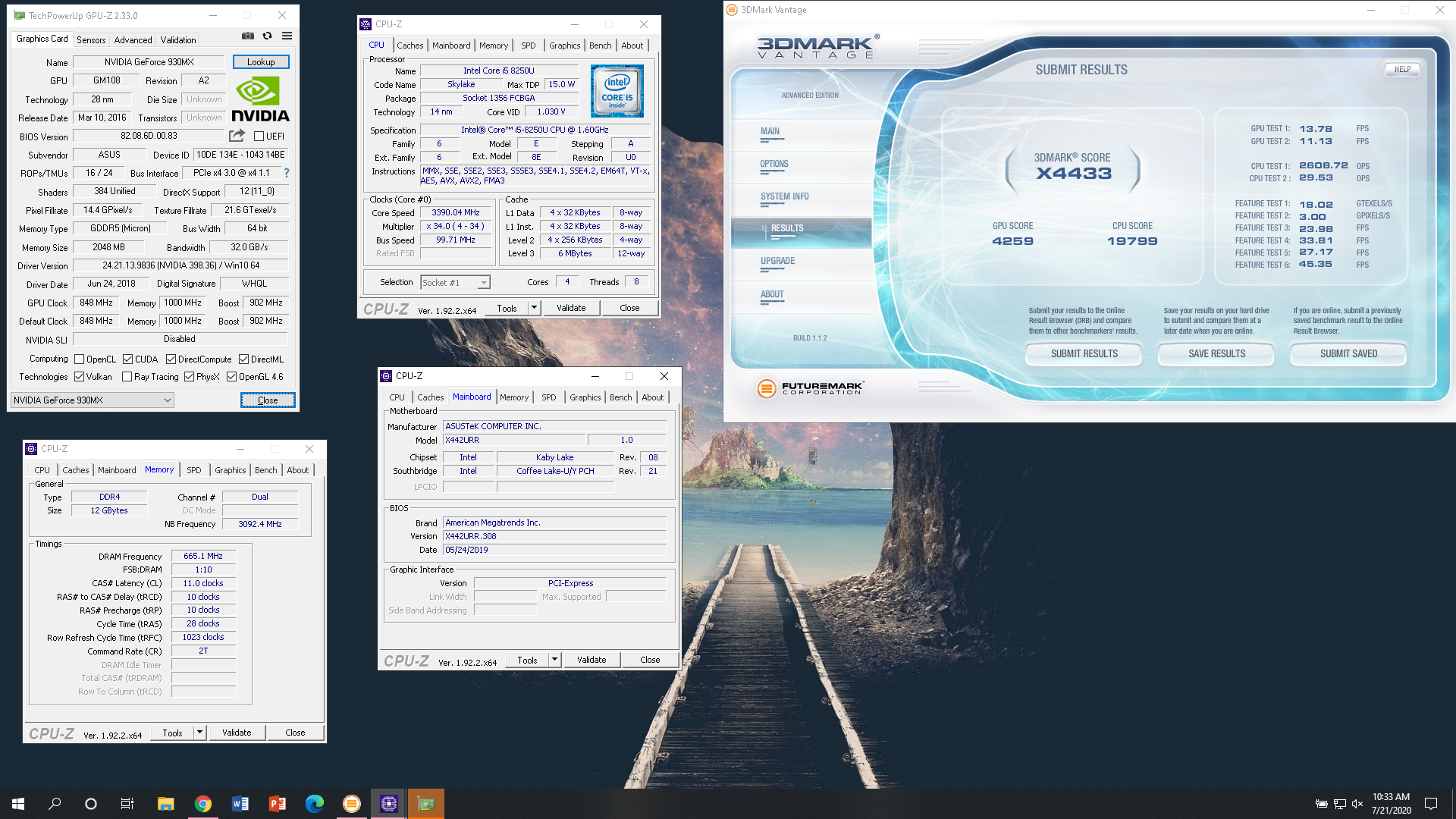Open the notification center icon
The height and width of the screenshot is (819, 1456).
point(1431,804)
